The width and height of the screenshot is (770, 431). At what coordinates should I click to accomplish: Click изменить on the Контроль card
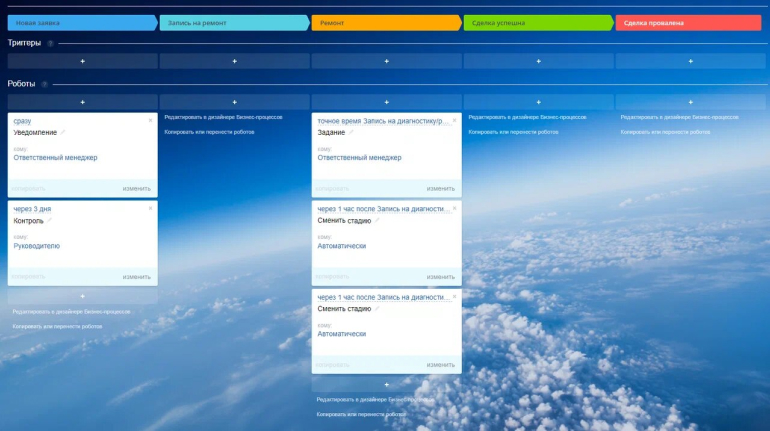click(137, 277)
